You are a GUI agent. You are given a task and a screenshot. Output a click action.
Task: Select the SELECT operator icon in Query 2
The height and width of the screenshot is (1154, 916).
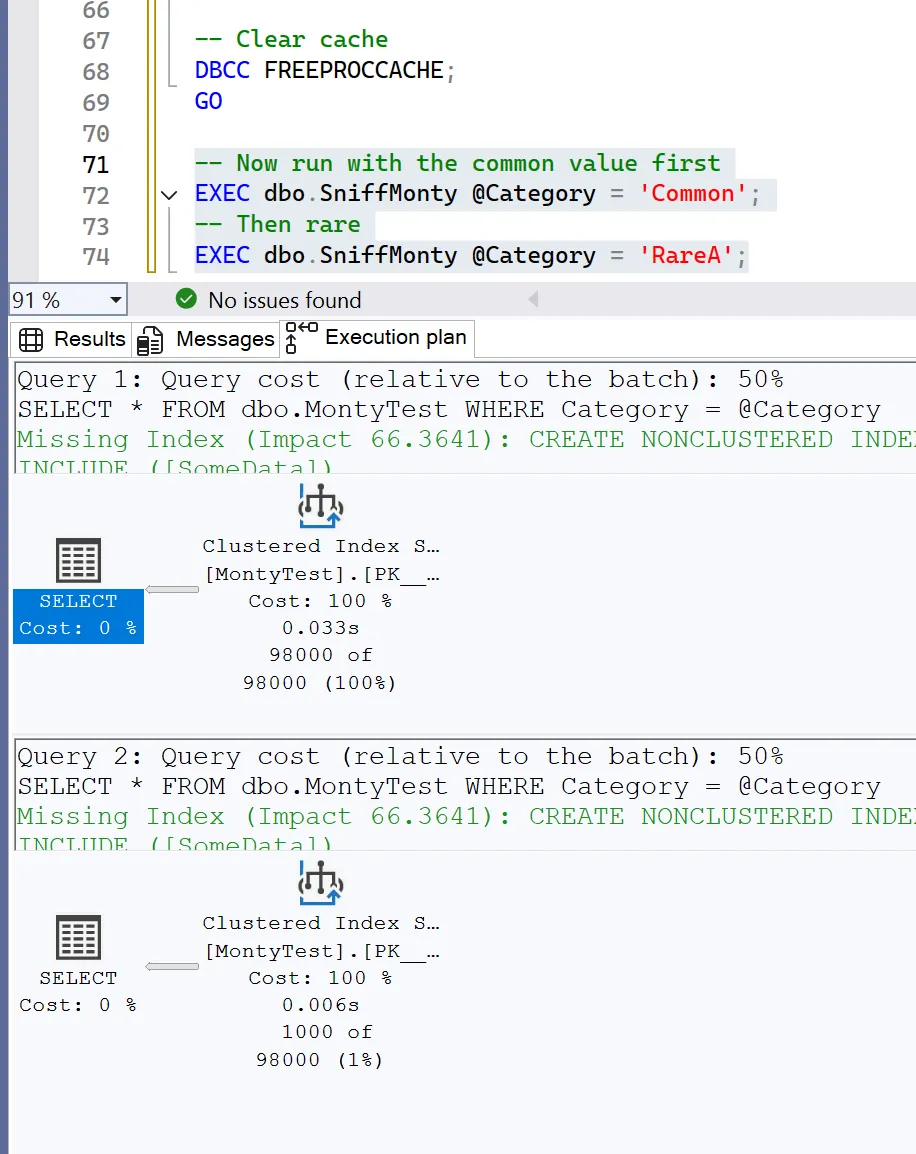pos(78,939)
